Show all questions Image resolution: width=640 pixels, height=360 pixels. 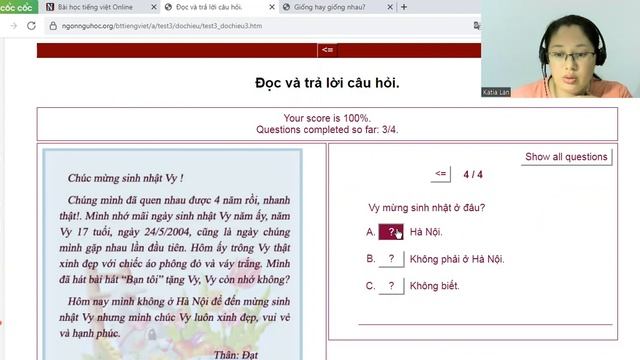tap(566, 157)
